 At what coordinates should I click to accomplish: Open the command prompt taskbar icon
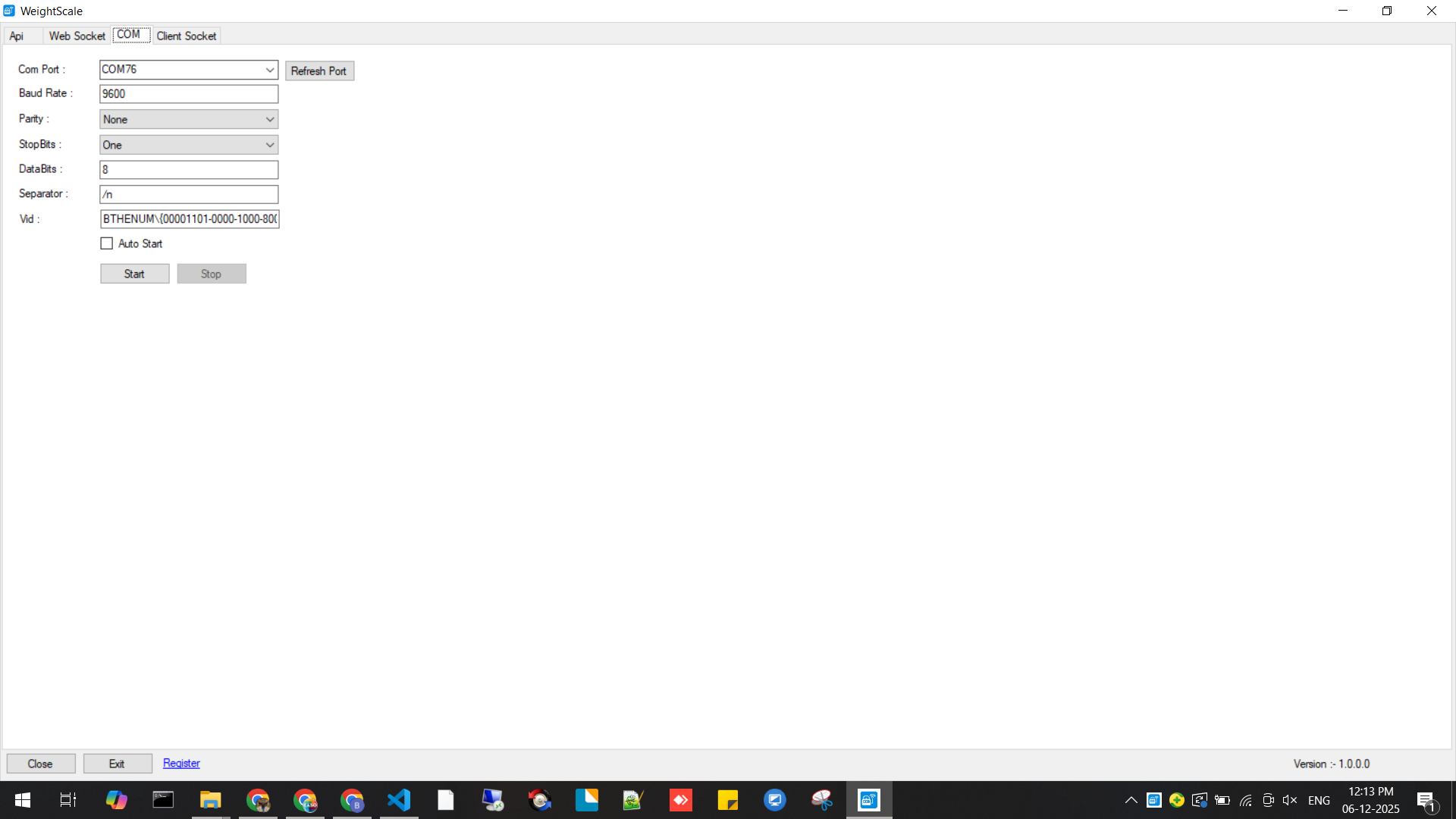tap(163, 800)
